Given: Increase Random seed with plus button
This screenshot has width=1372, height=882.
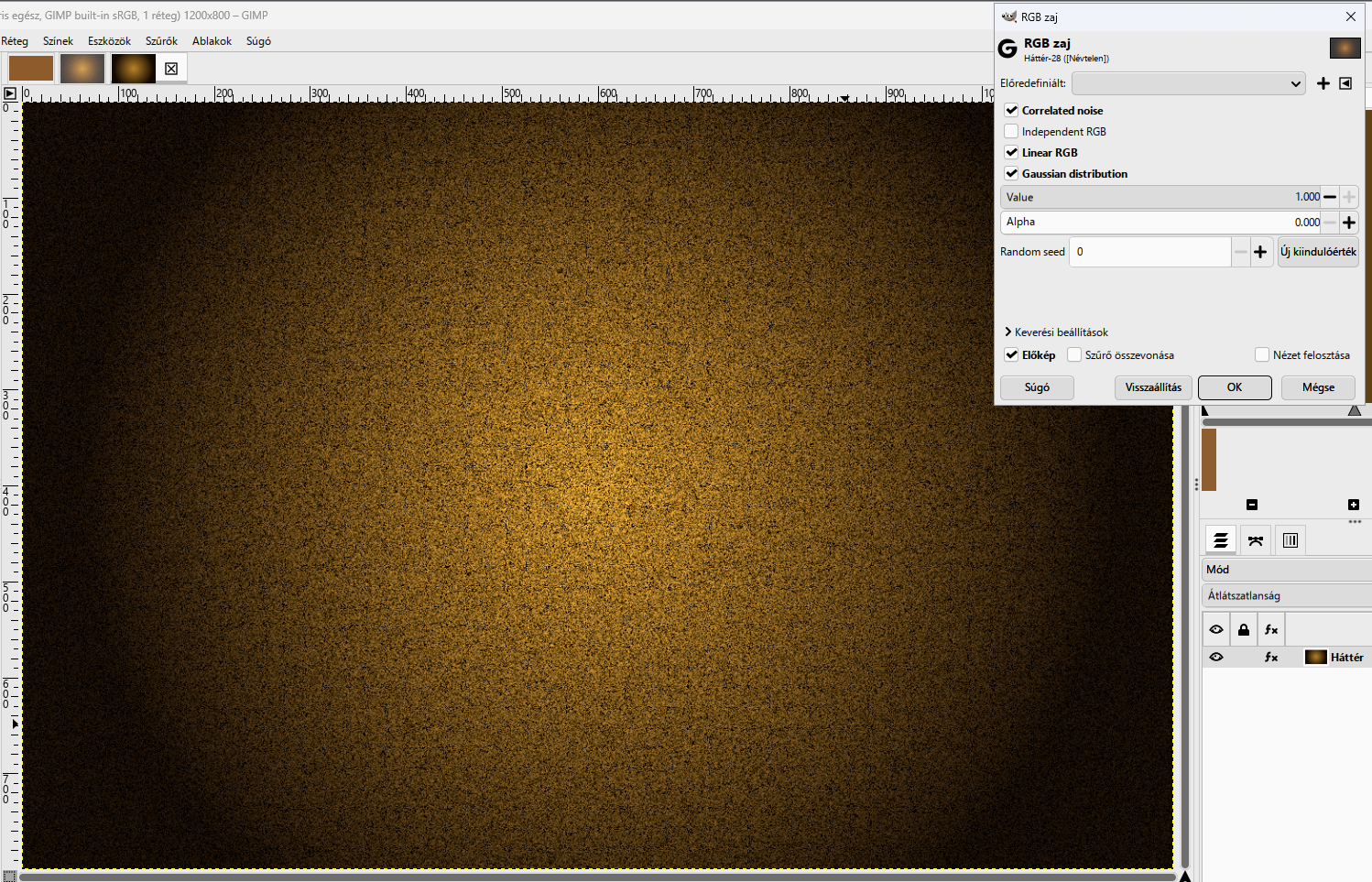Looking at the screenshot, I should tap(1261, 252).
